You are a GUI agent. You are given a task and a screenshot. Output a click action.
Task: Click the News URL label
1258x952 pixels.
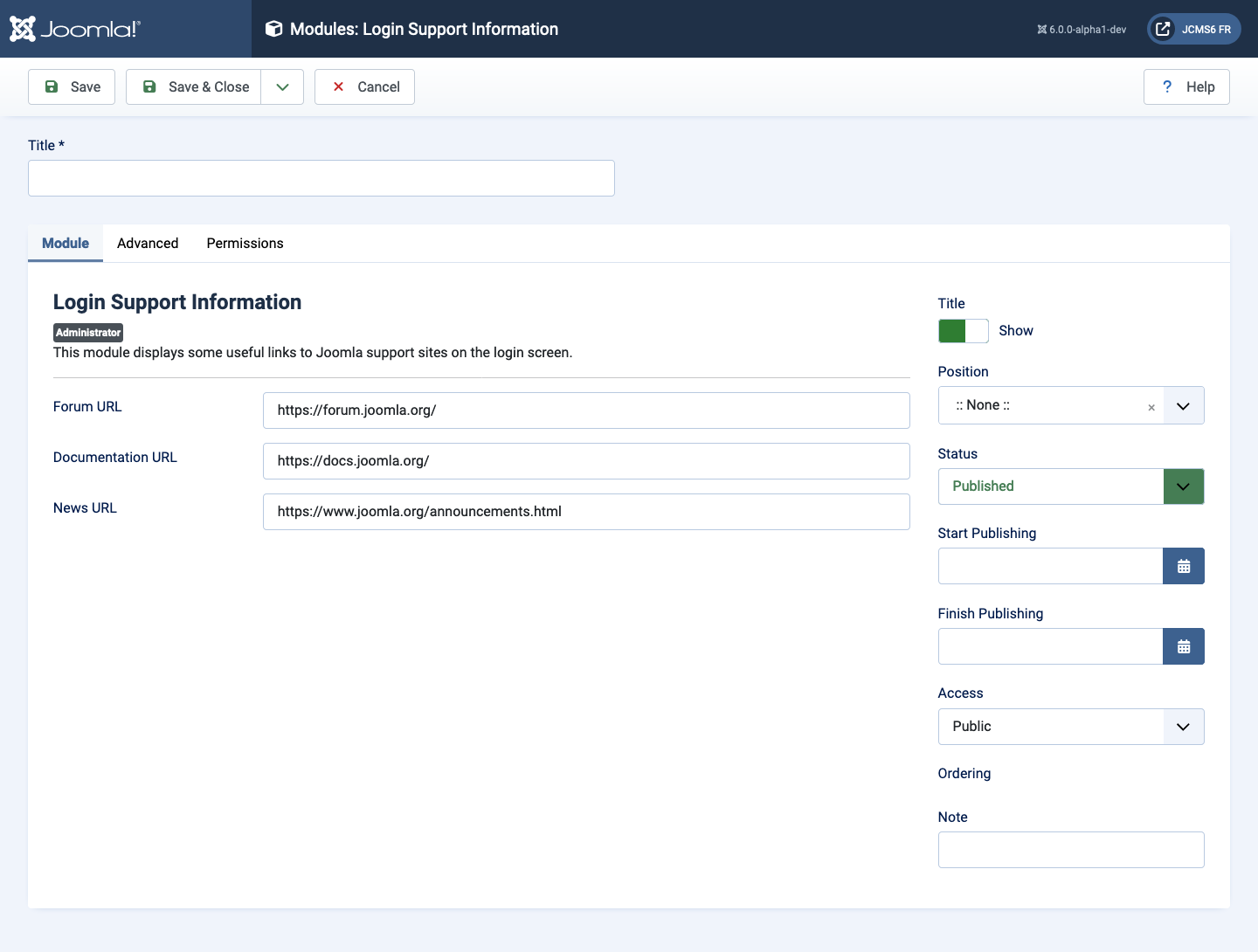(x=85, y=508)
